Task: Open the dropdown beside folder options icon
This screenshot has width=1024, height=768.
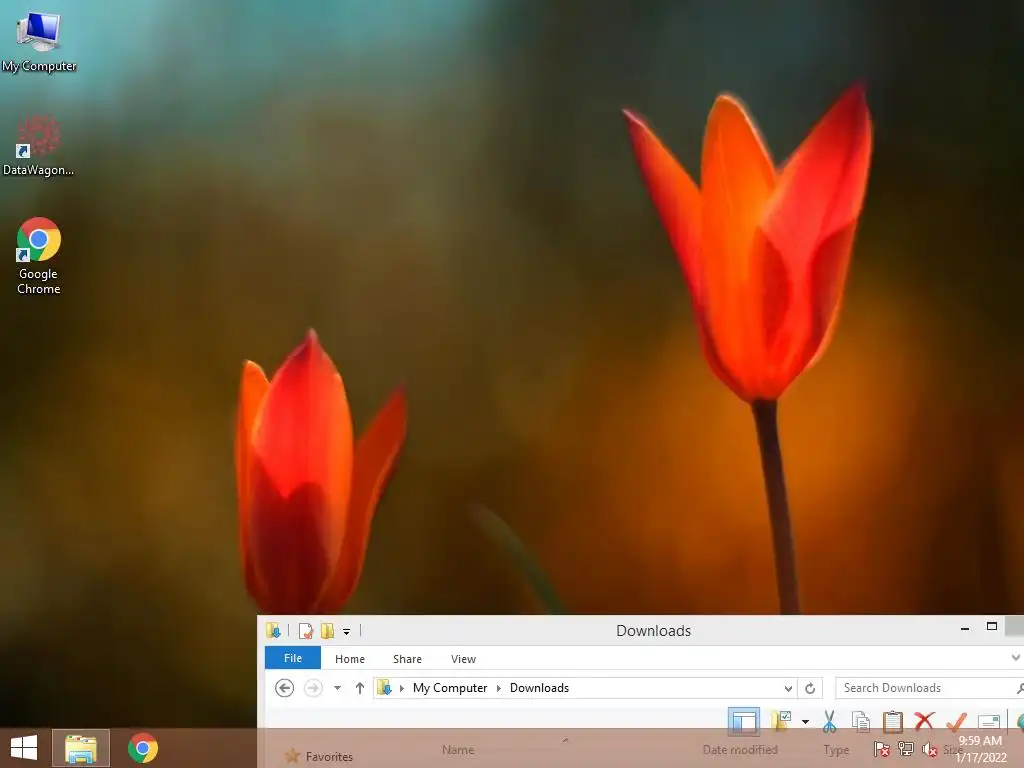Action: [x=805, y=722]
